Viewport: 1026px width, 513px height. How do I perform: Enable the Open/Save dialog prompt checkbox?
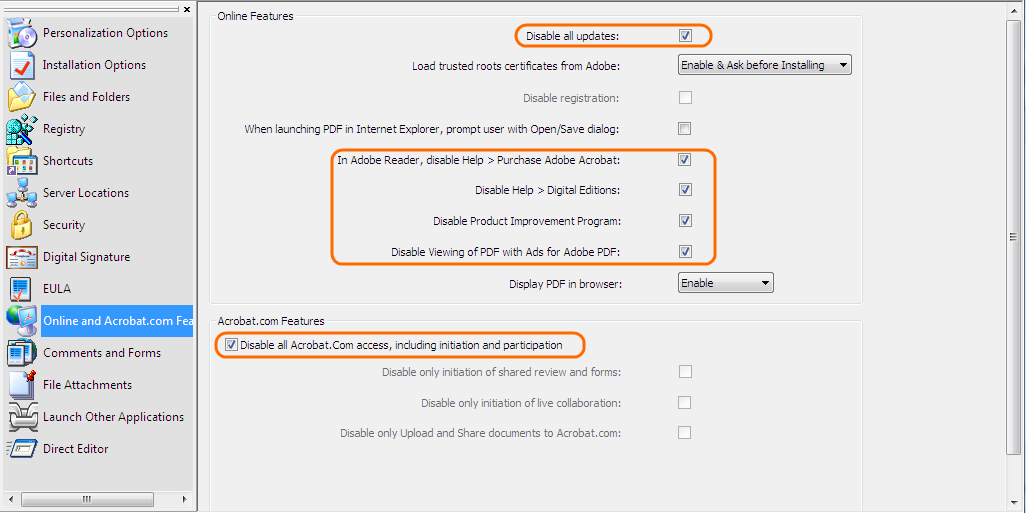pos(685,129)
